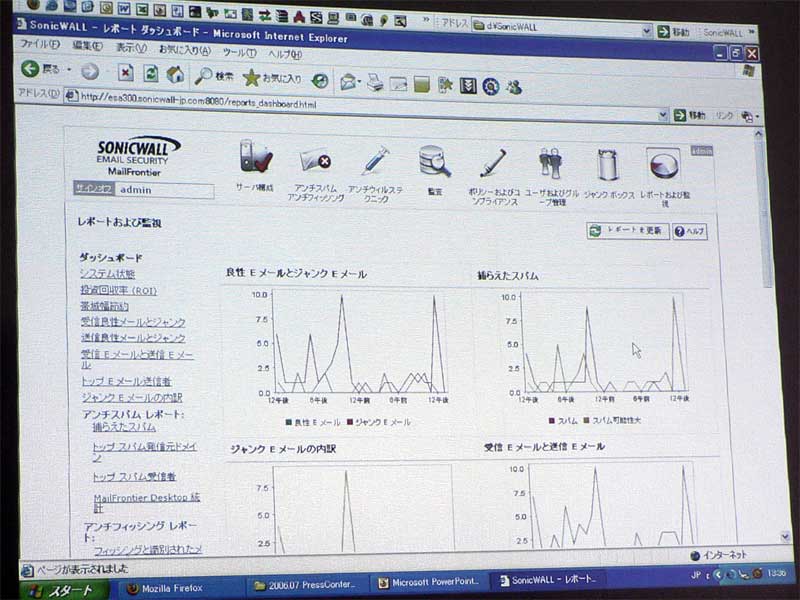Click the IE Home icon
Image resolution: width=800 pixels, height=600 pixels.
[x=175, y=74]
